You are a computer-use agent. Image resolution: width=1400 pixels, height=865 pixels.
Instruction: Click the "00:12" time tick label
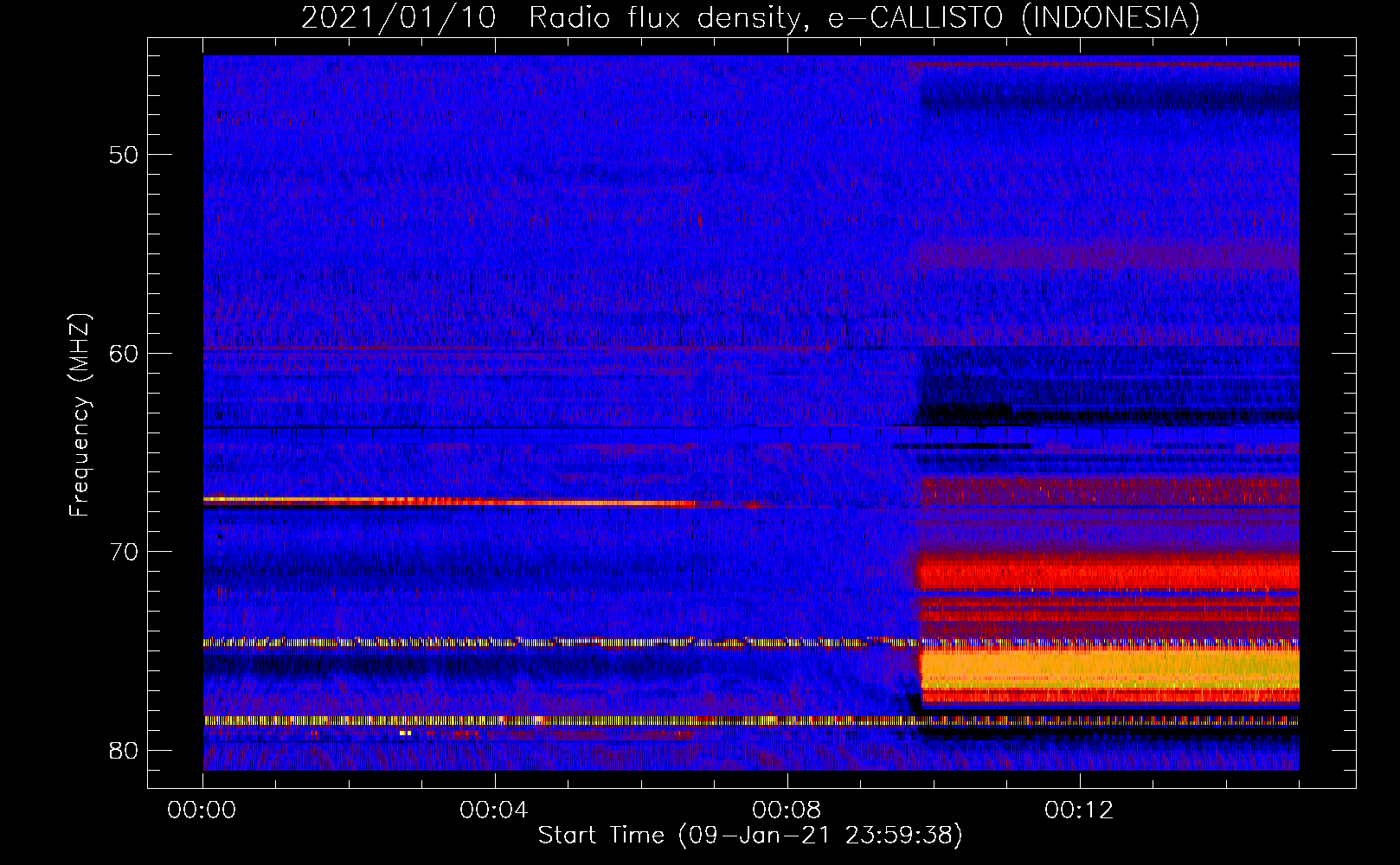pyautogui.click(x=1079, y=811)
